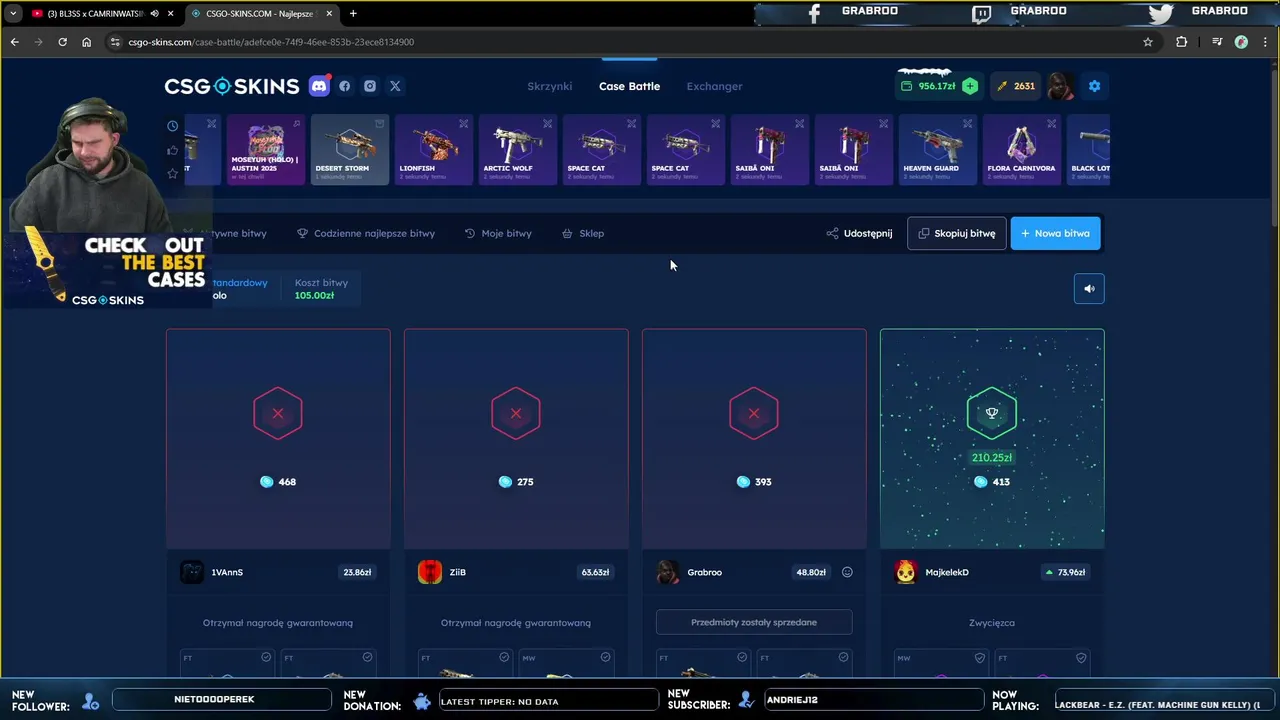Open the Skrzynki section
This screenshot has height=720, width=1280.
coord(550,86)
